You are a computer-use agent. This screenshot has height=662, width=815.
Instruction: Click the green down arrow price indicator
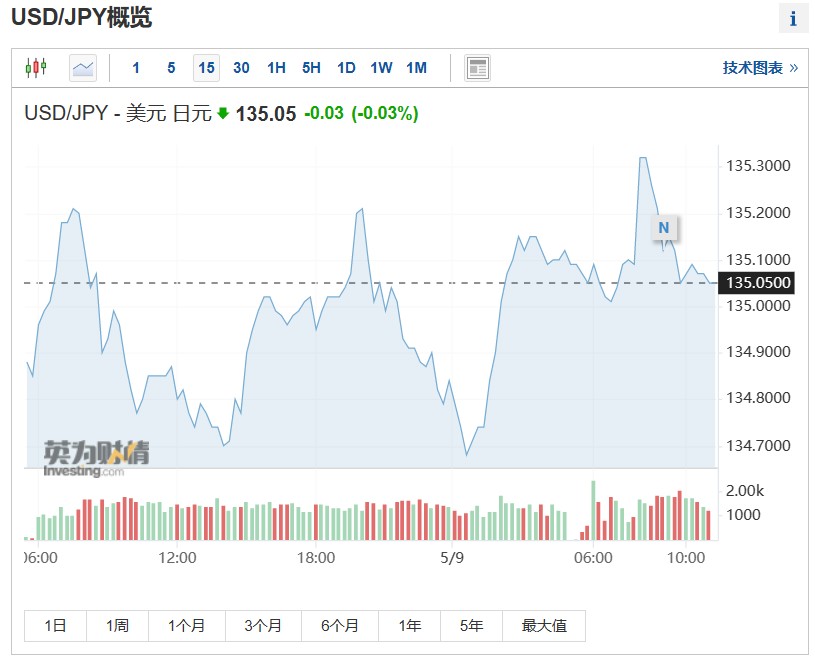[x=223, y=113]
